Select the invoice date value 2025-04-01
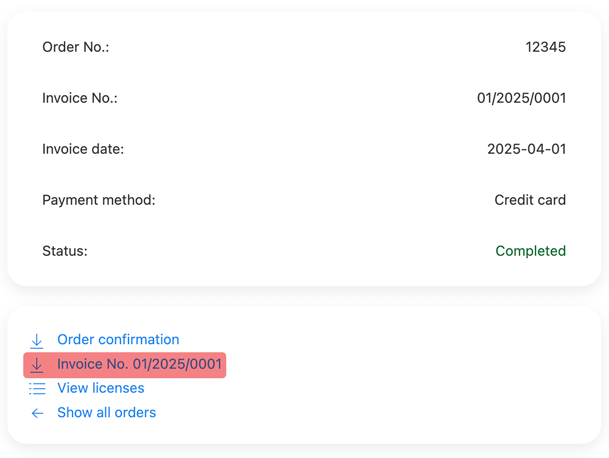This screenshot has width=609, height=458. tap(526, 149)
